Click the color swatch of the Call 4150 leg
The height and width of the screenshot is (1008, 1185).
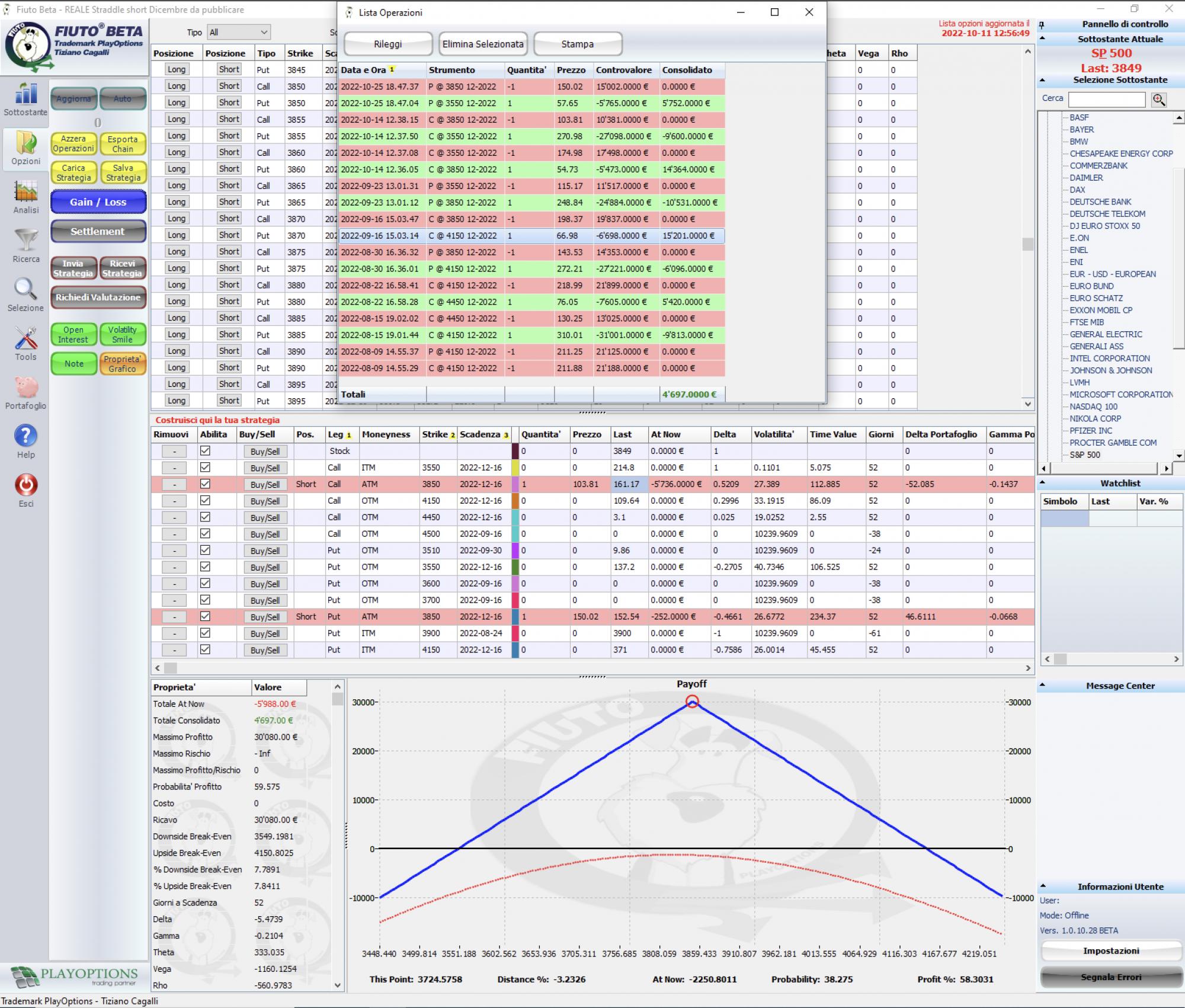(515, 501)
